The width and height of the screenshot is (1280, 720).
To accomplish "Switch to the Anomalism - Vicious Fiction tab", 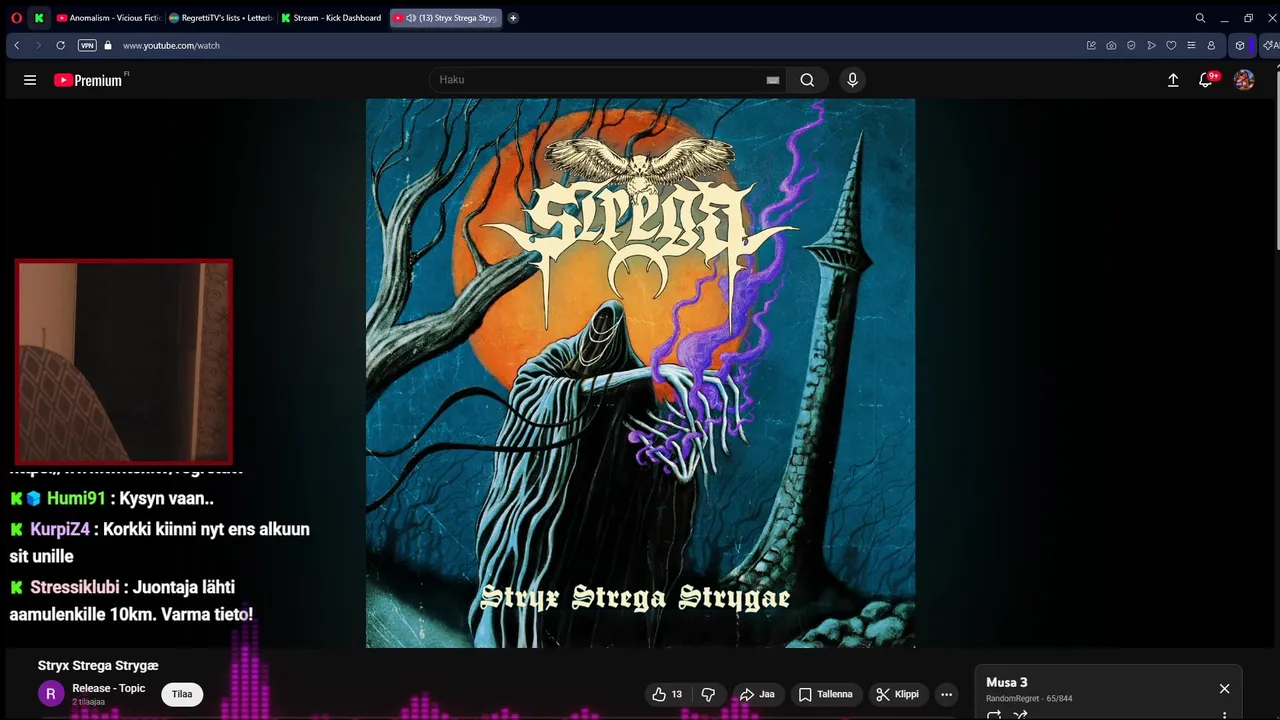I will pos(109,18).
